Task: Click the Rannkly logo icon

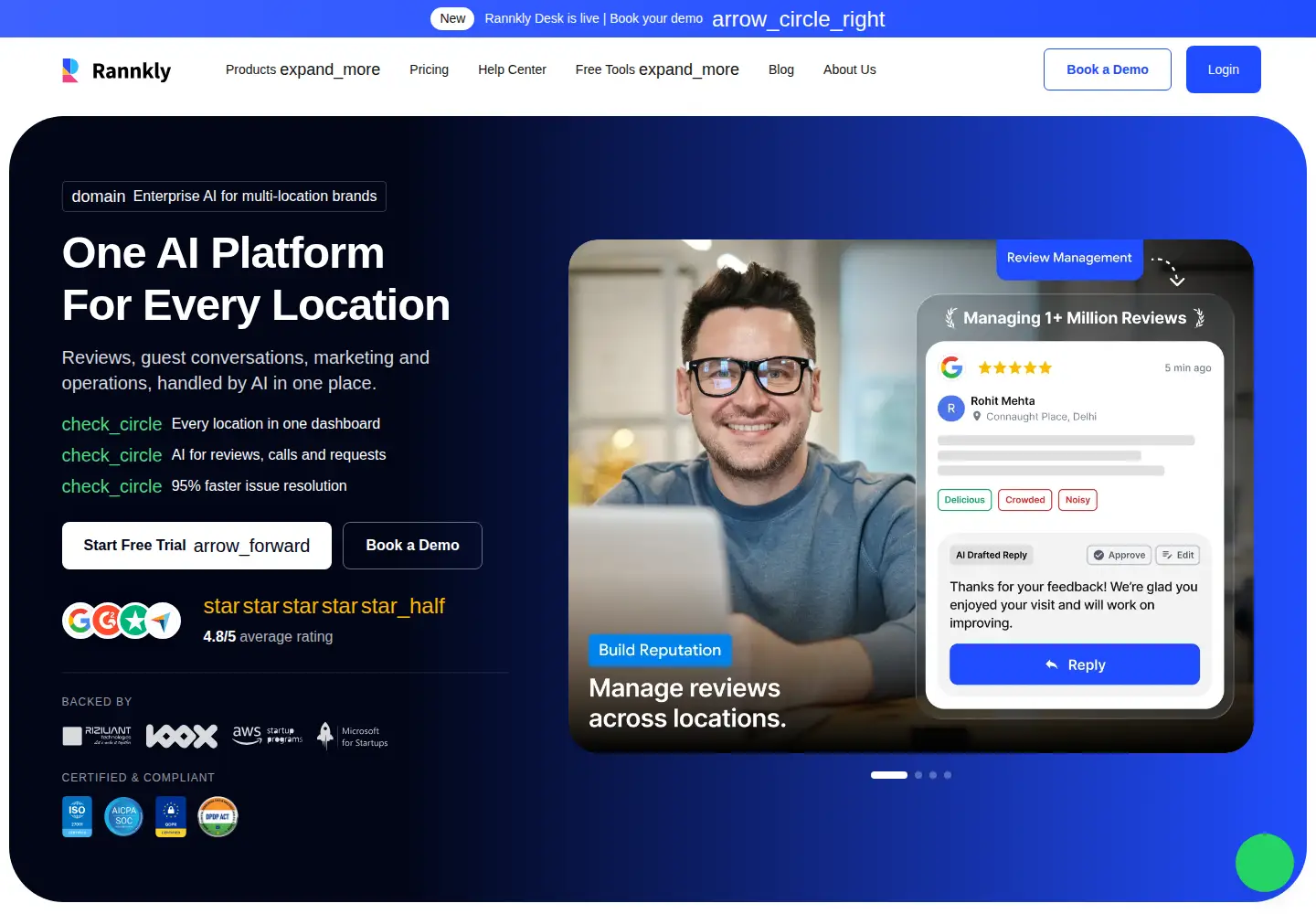Action: [70, 70]
